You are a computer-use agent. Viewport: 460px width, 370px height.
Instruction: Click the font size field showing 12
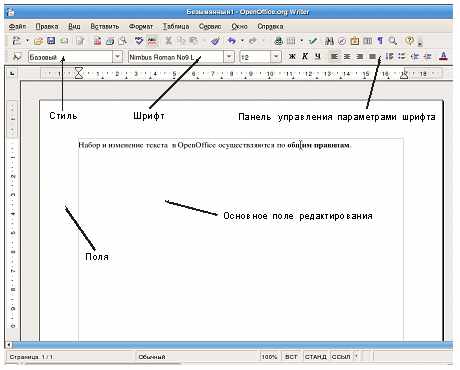coord(256,57)
